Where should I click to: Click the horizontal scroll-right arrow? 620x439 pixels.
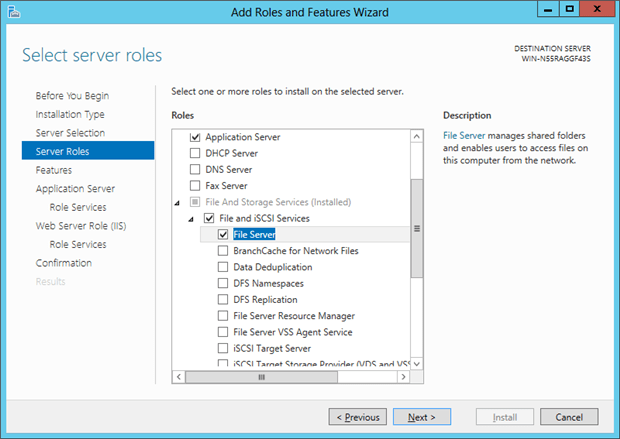[403, 377]
